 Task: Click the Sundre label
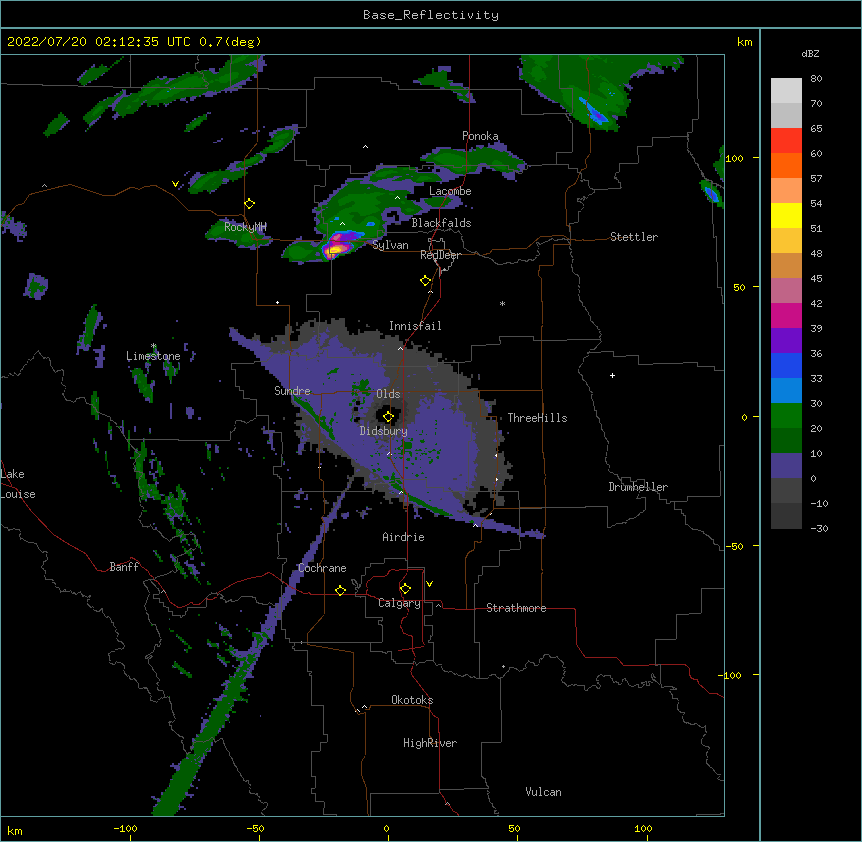pyautogui.click(x=292, y=391)
